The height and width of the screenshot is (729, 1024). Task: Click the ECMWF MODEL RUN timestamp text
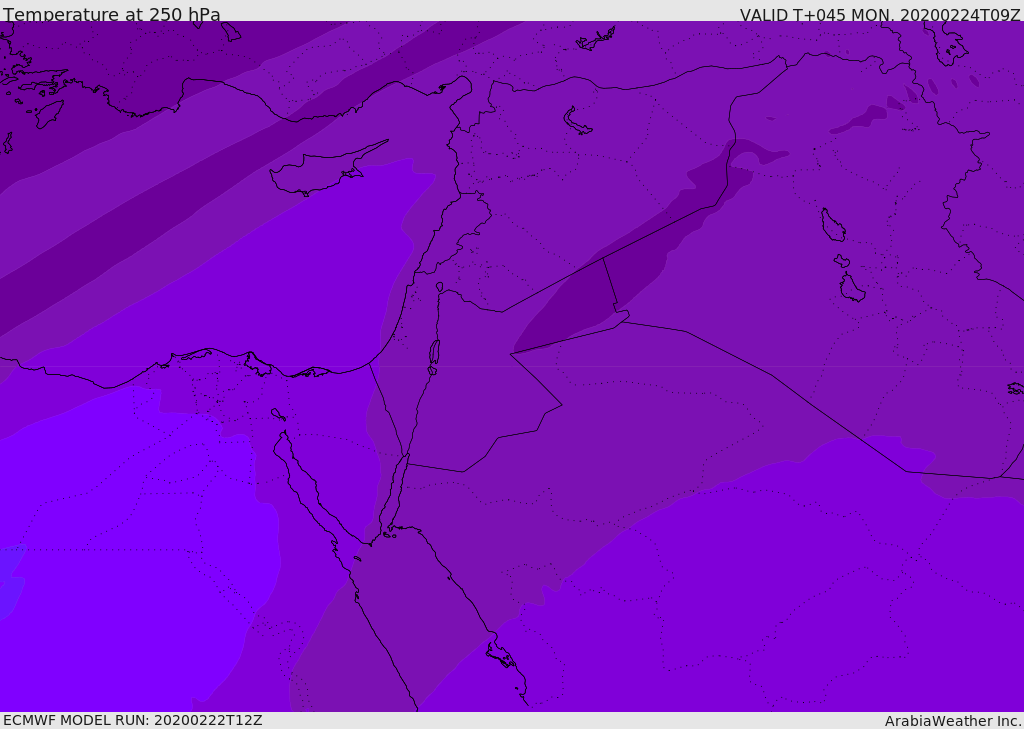(132, 720)
